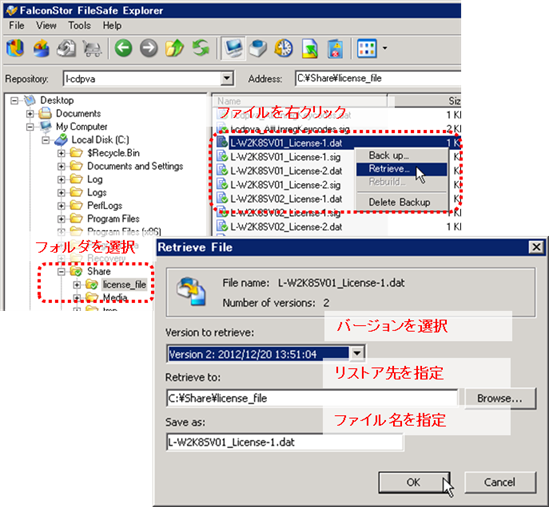Screen dimensions: 549x507
Task: Choose Delete Backup from context menu
Action: (402, 202)
